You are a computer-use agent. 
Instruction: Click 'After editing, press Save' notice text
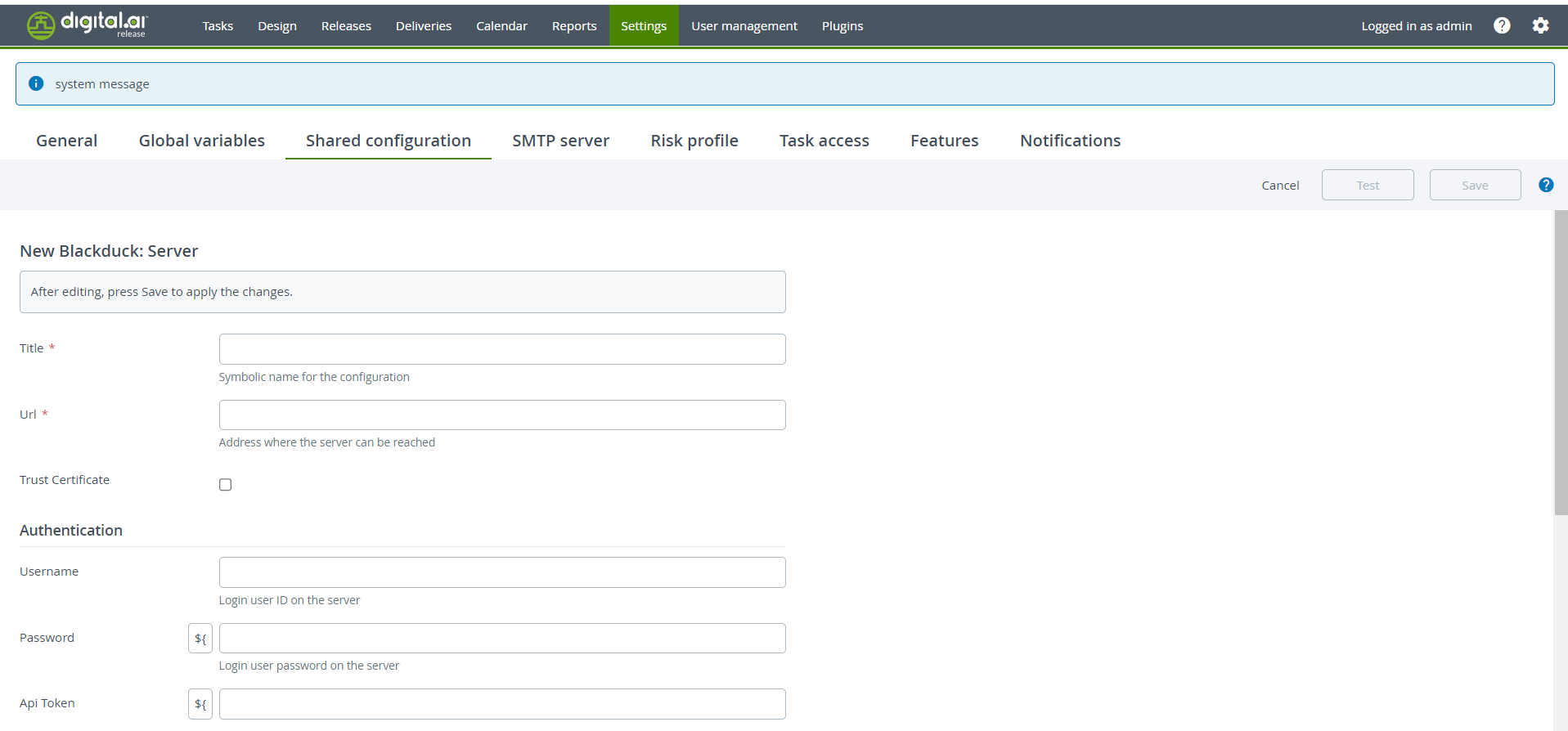(162, 292)
